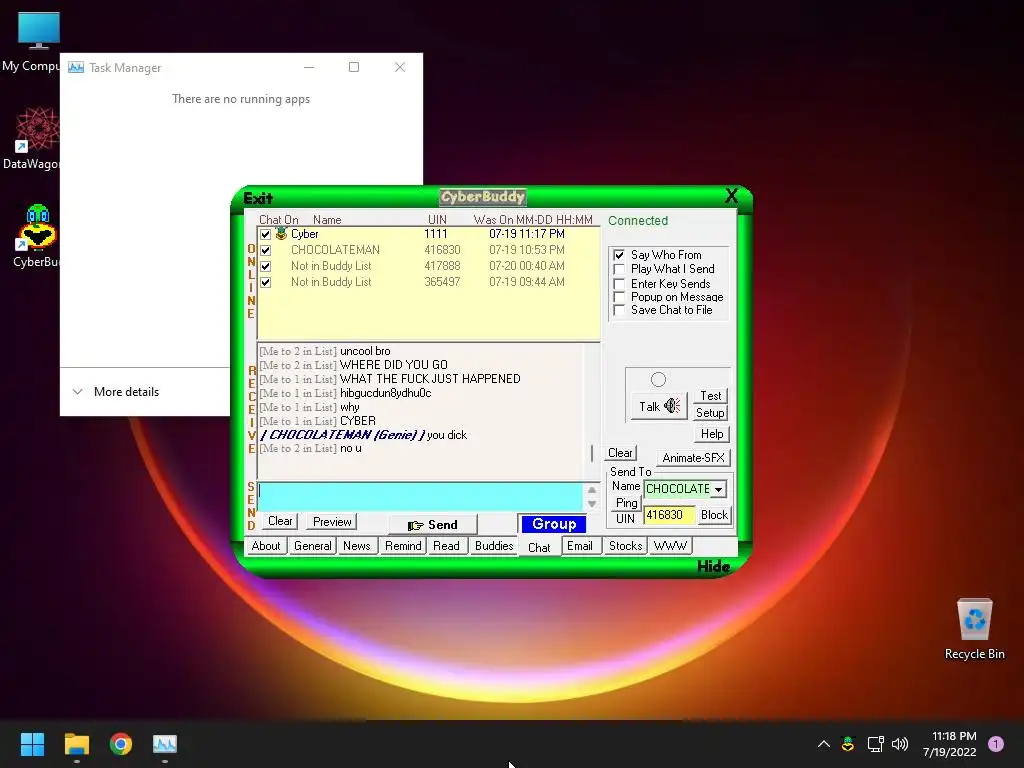Open the Read tab
The width and height of the screenshot is (1024, 768).
point(446,546)
